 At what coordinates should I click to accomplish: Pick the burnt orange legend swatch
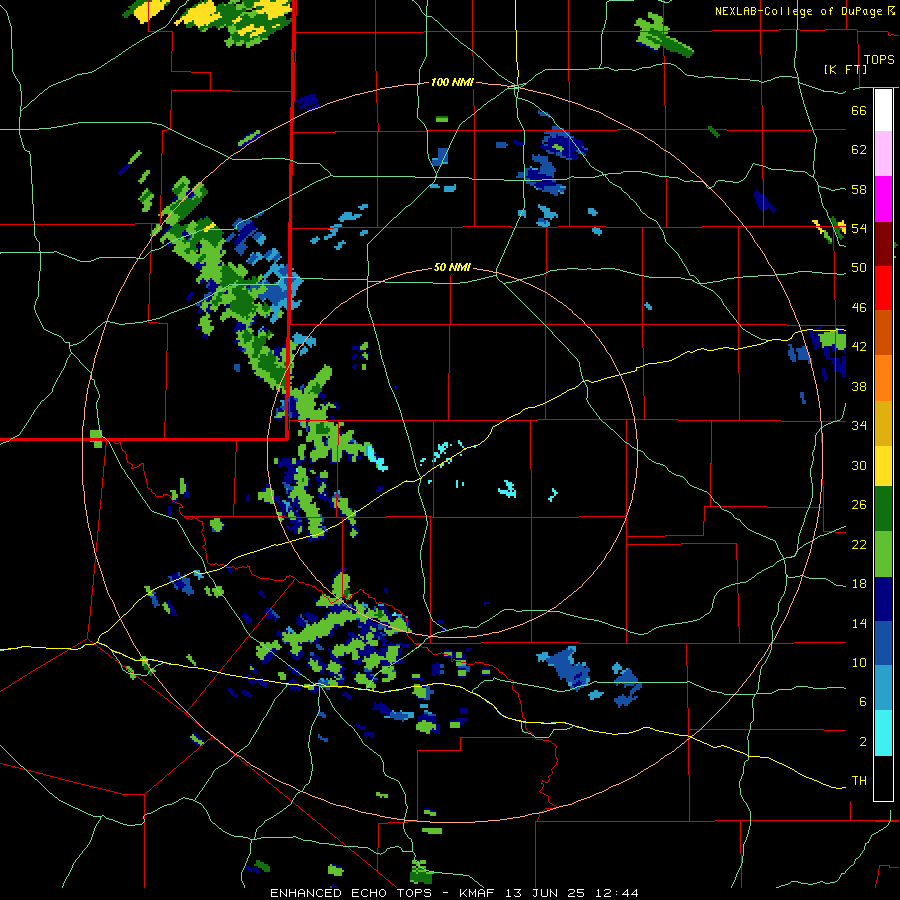click(883, 333)
